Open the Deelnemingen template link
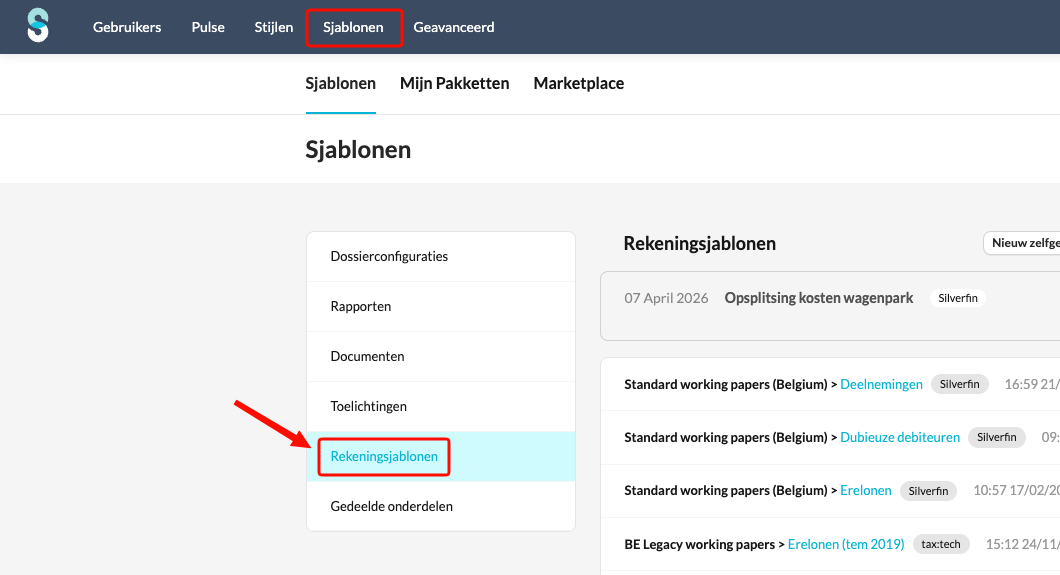Screen dimensions: 1060x575 pyautogui.click(x=881, y=384)
